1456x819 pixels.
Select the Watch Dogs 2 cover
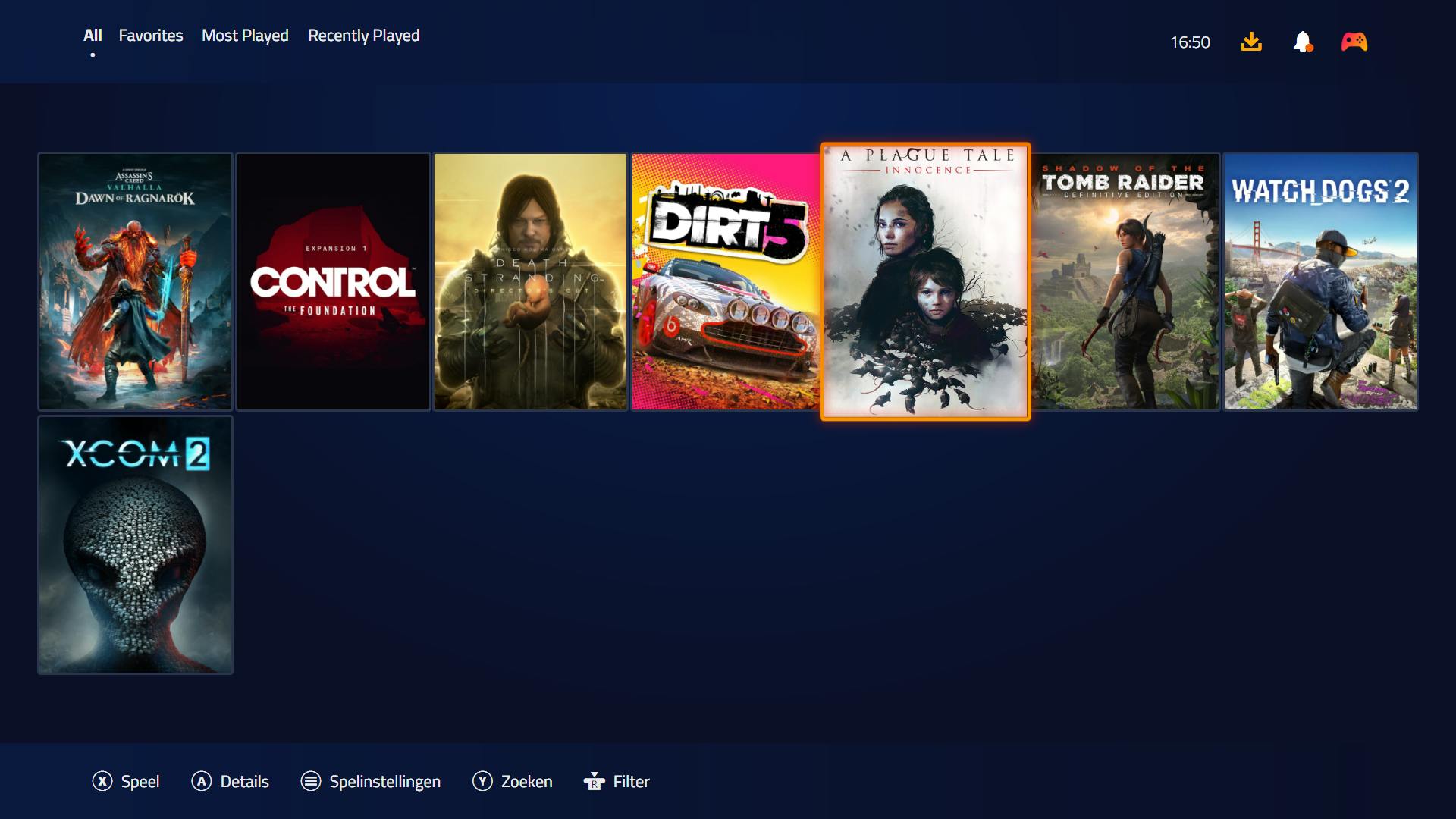click(x=1320, y=281)
